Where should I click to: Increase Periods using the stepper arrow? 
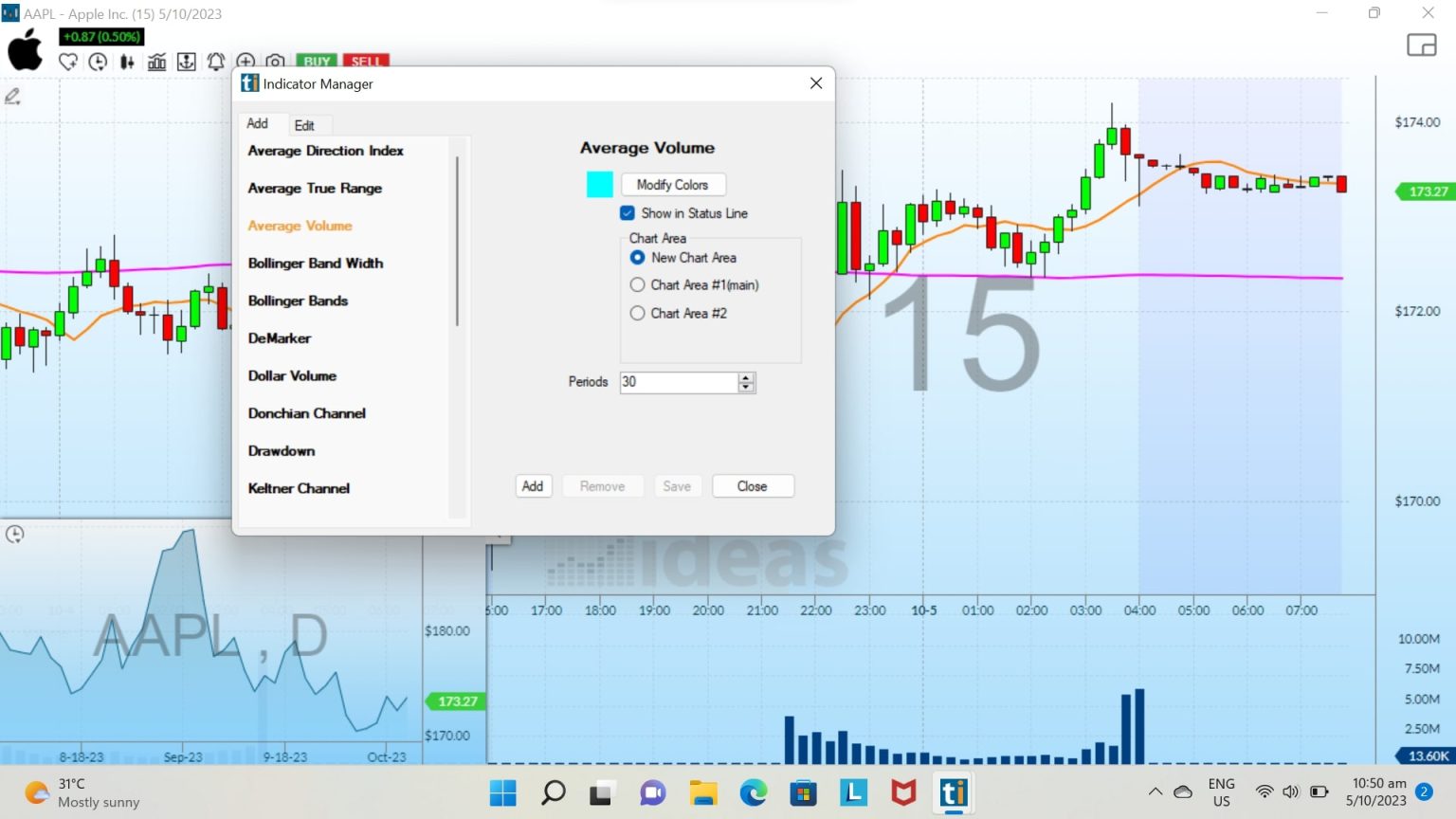point(746,377)
